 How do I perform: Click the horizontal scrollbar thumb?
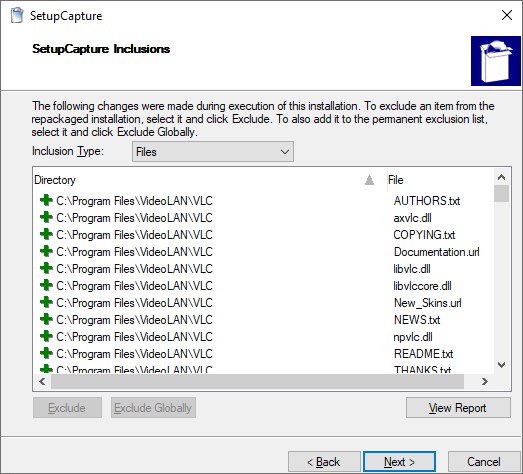click(257, 381)
